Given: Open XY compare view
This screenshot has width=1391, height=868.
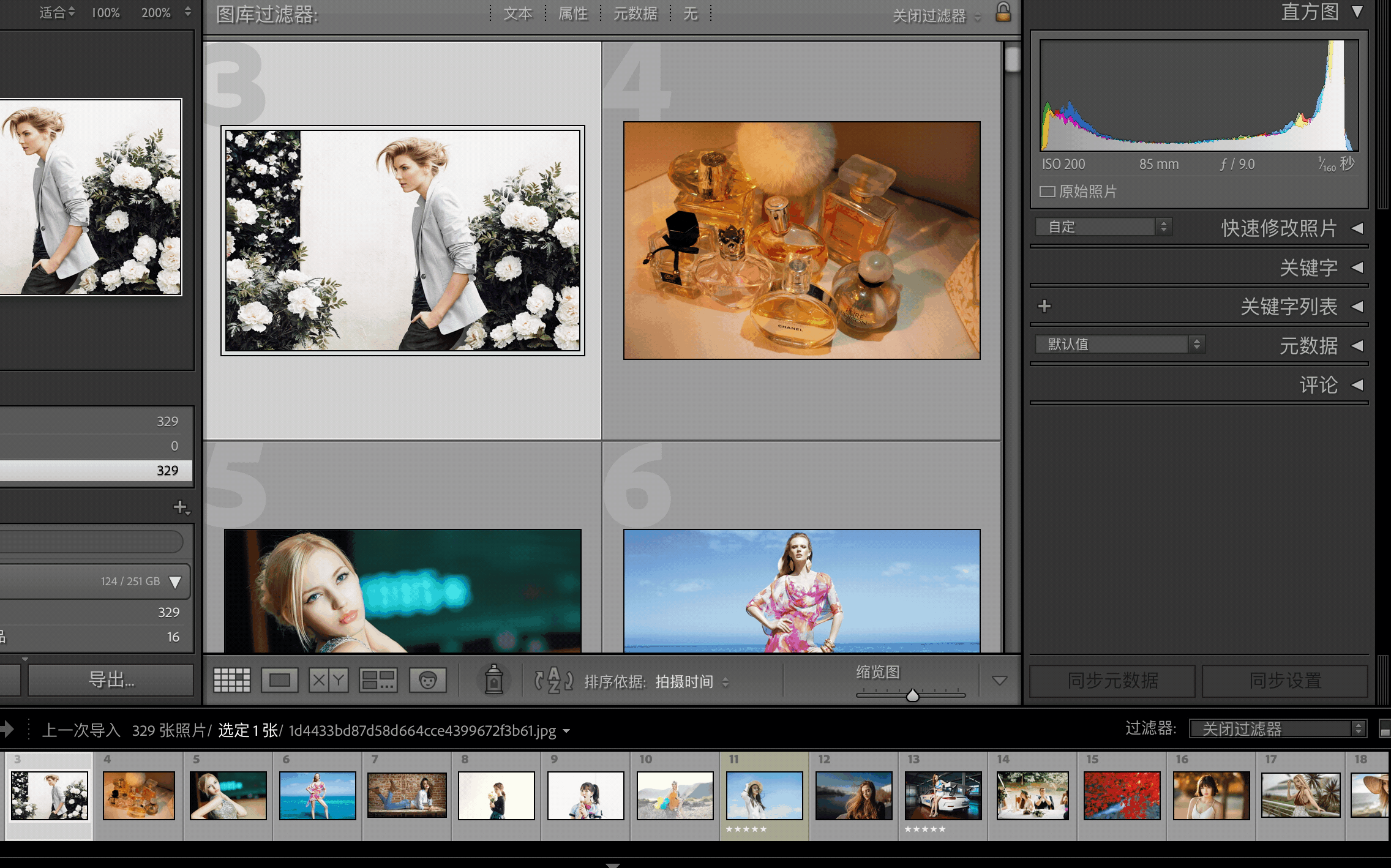Looking at the screenshot, I should point(329,680).
